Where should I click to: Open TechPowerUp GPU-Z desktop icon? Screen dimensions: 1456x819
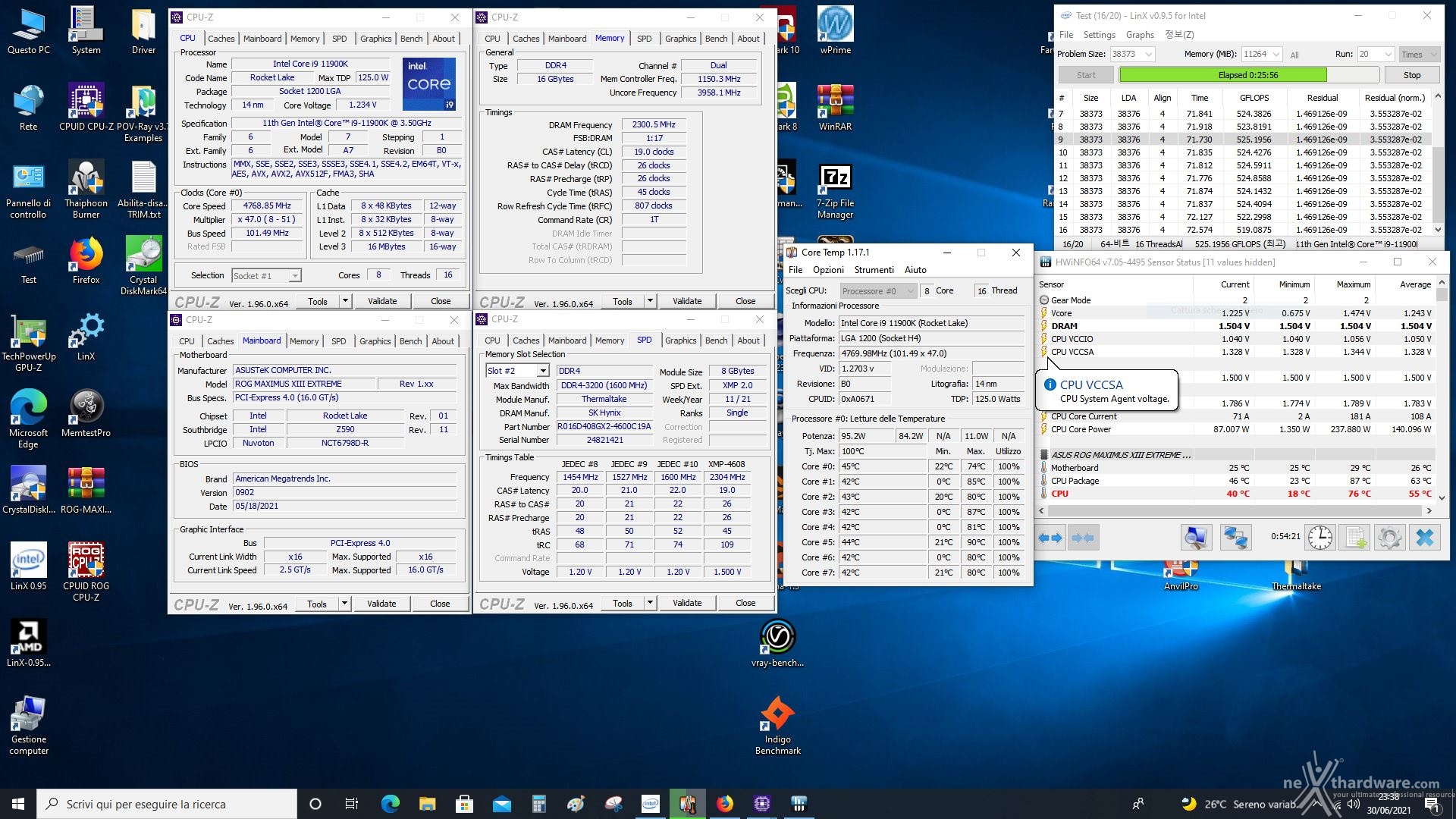click(28, 342)
